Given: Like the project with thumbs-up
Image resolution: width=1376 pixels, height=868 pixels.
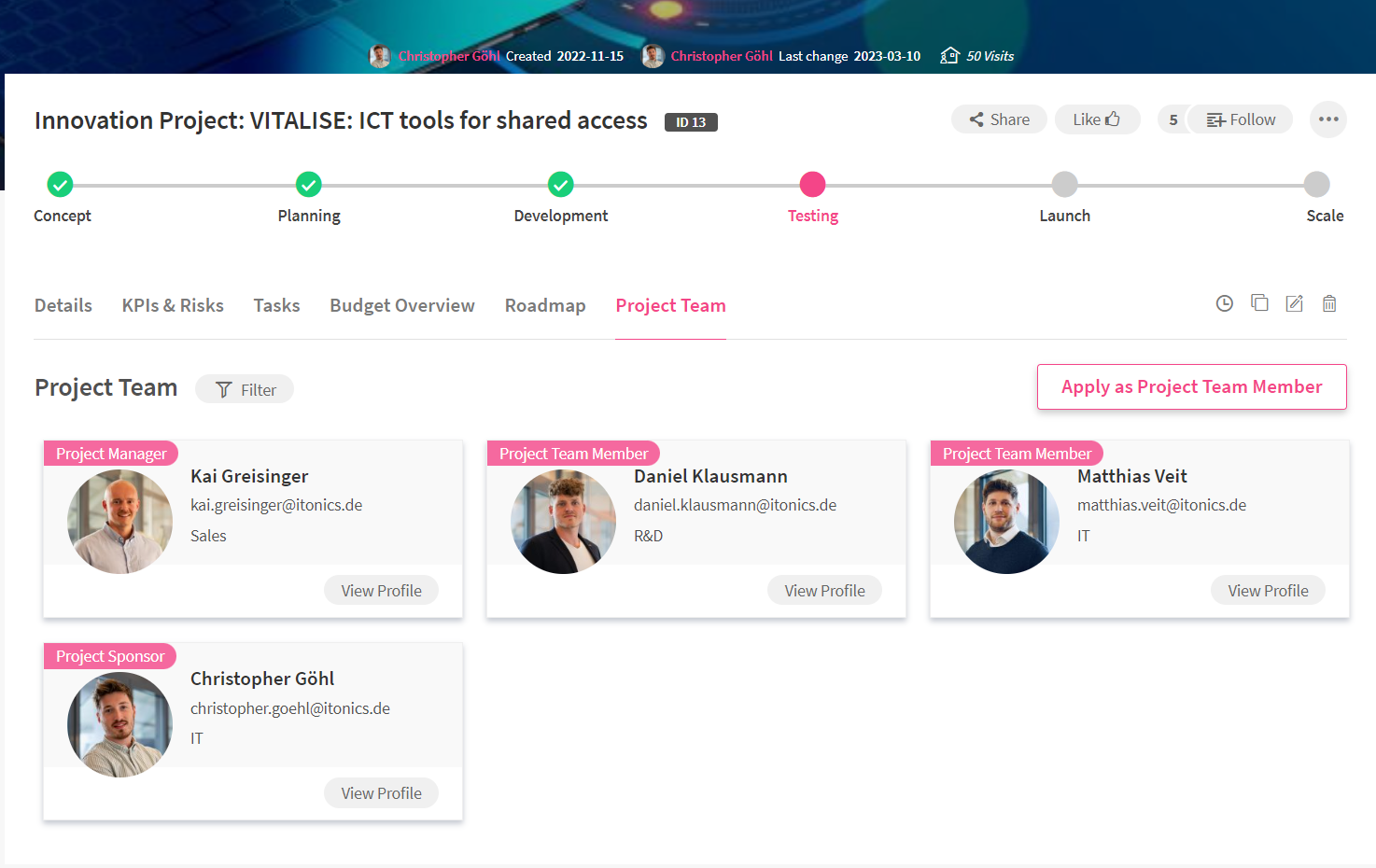Looking at the screenshot, I should 1097,119.
